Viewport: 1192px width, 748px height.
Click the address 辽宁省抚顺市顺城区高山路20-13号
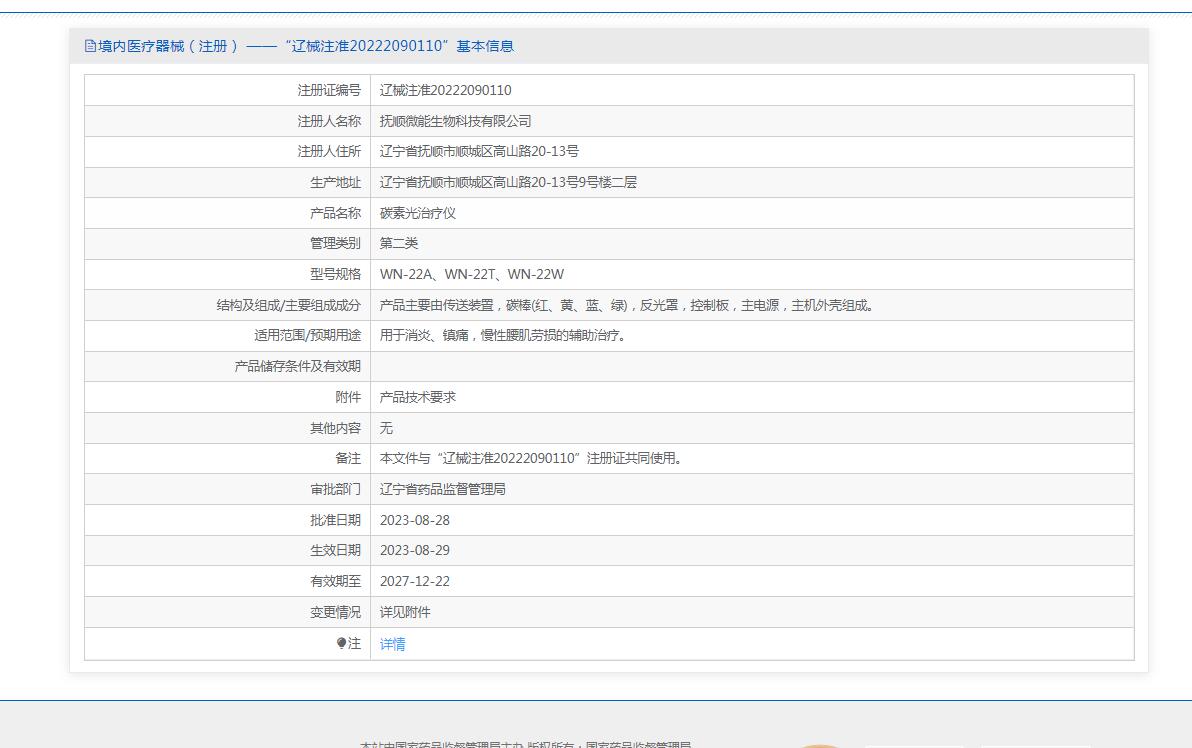479,151
